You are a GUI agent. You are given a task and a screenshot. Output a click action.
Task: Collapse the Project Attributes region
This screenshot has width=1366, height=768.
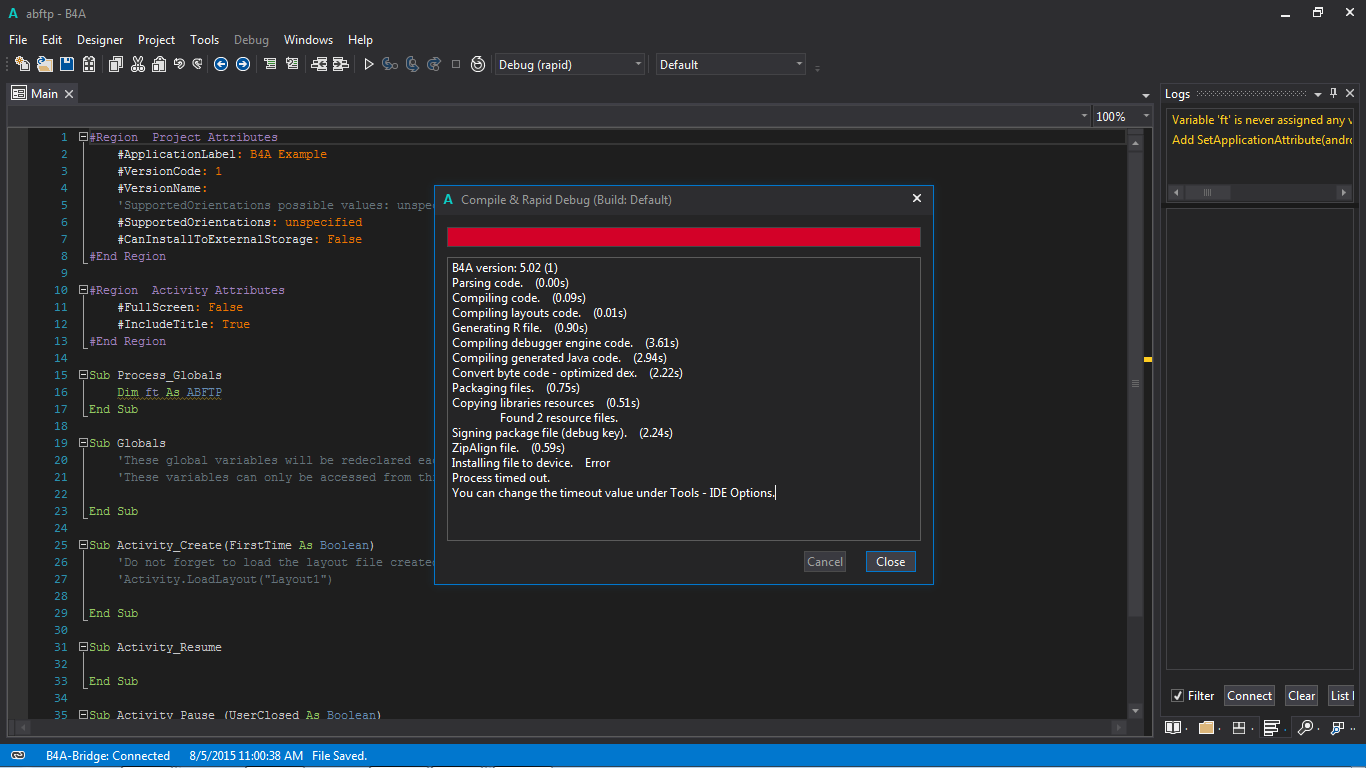tap(83, 137)
